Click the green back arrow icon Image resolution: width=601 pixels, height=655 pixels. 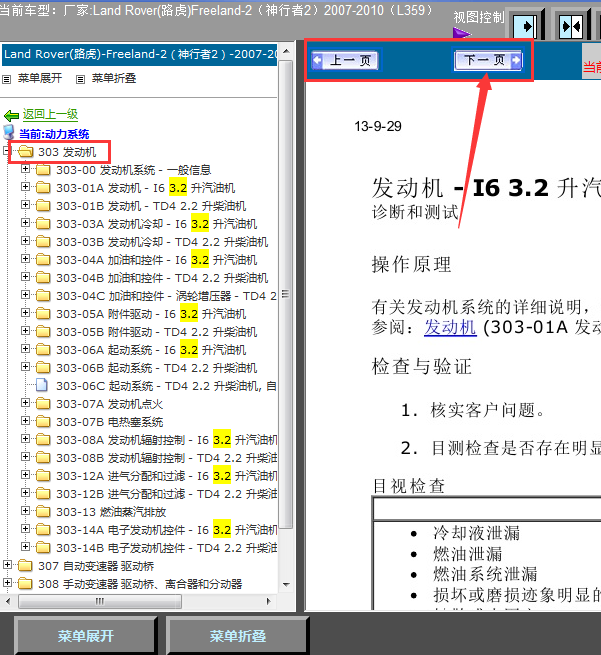[11, 115]
